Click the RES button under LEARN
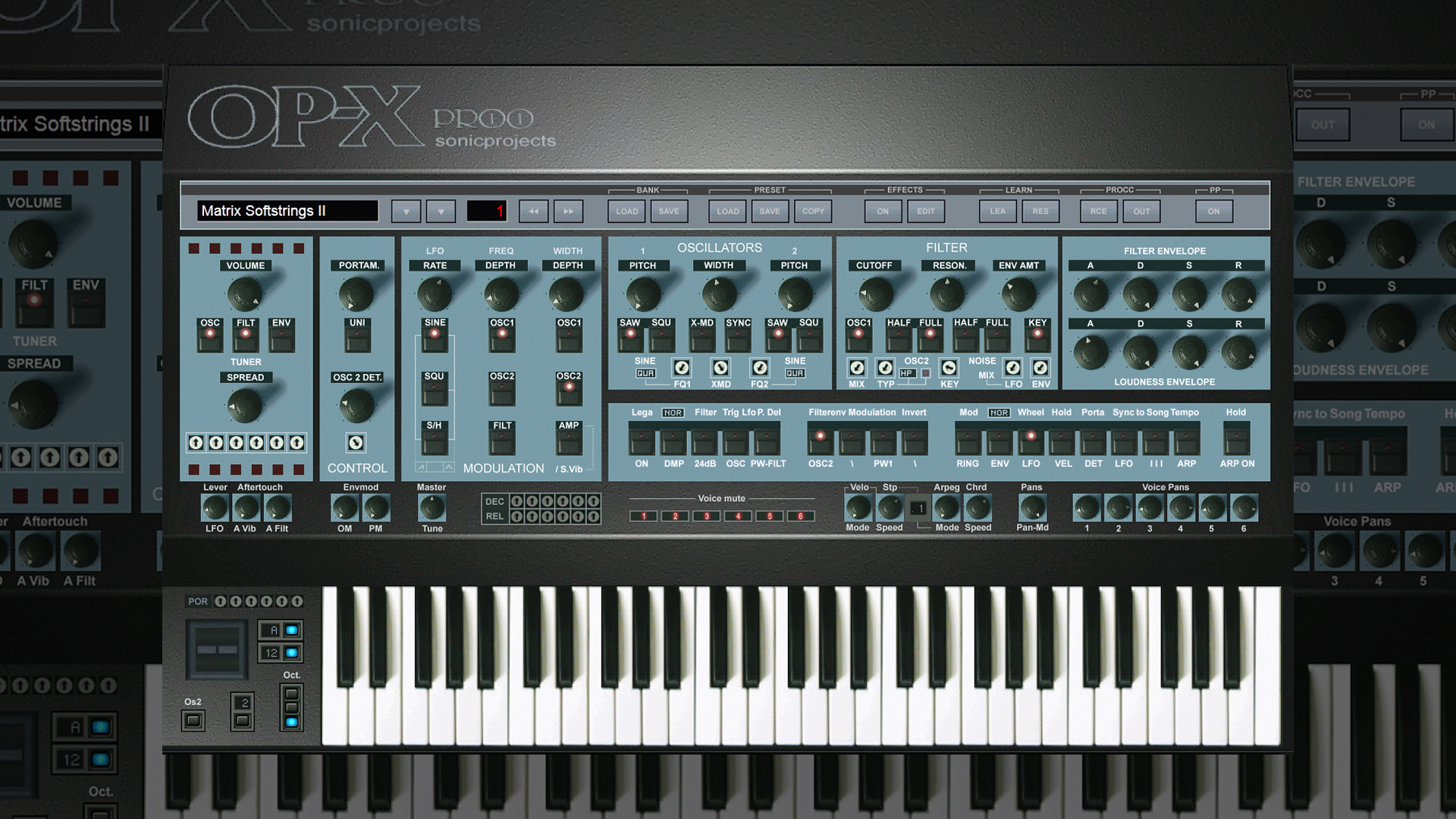The image size is (1456, 819). click(1040, 212)
